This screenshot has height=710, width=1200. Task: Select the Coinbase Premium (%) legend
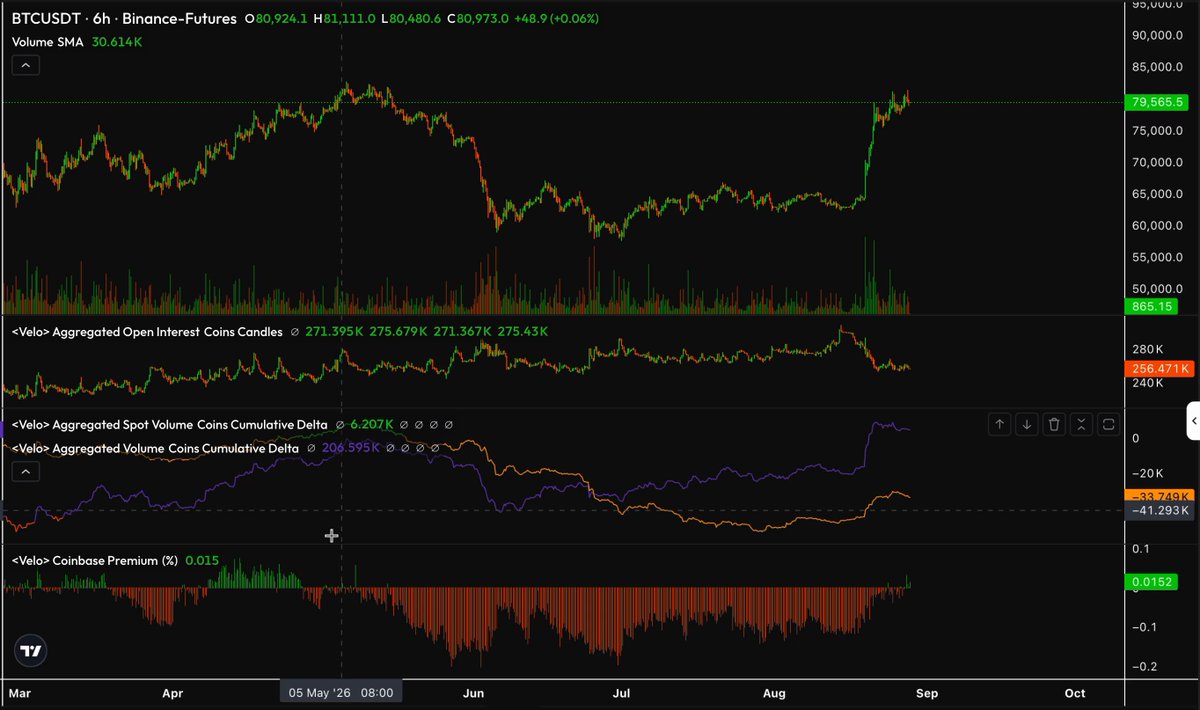click(94, 560)
